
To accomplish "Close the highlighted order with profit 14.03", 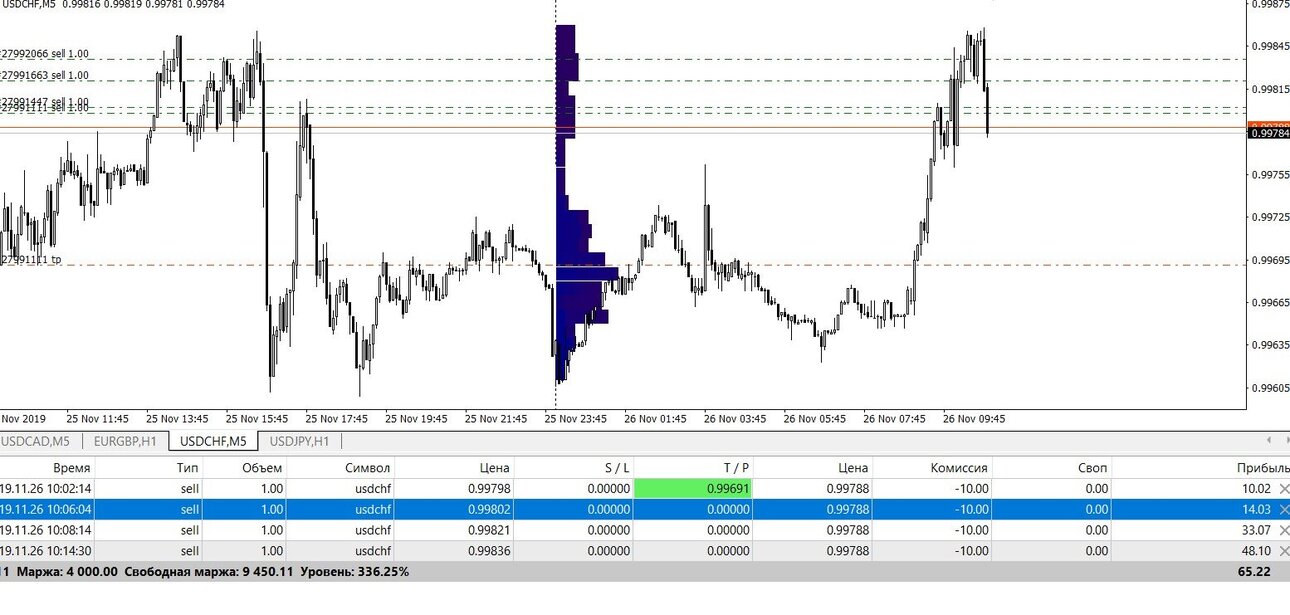I will [1284, 510].
